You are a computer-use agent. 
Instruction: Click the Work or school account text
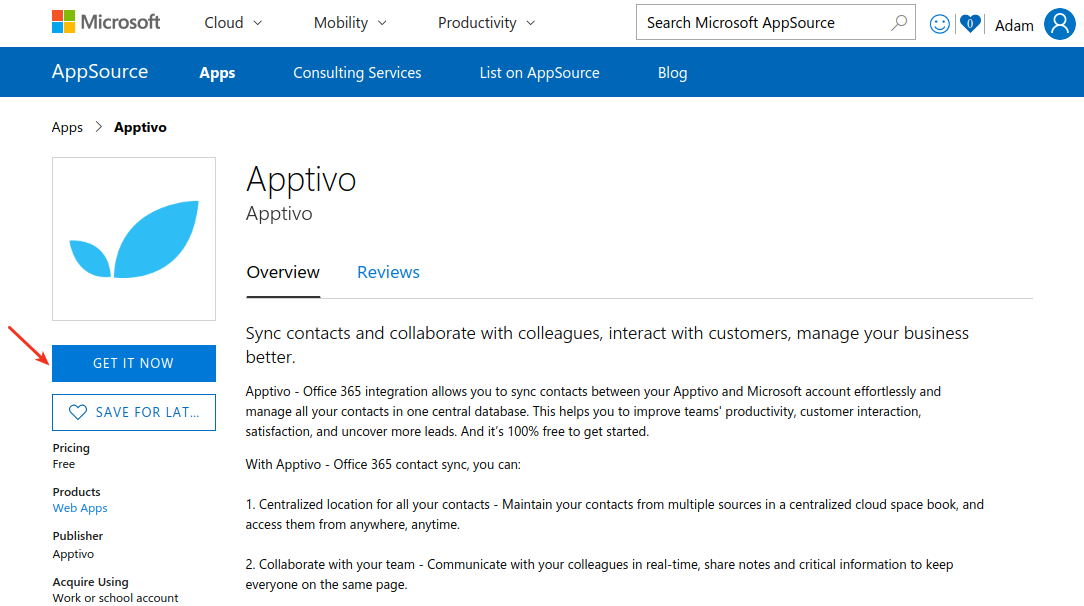[x=115, y=598]
